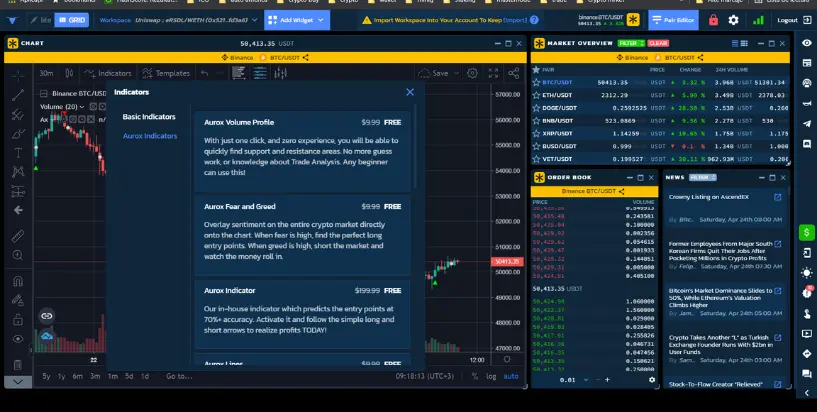Screen dimensions: 817x412
Task: Toggle log scale on chart
Action: pyautogui.click(x=491, y=376)
